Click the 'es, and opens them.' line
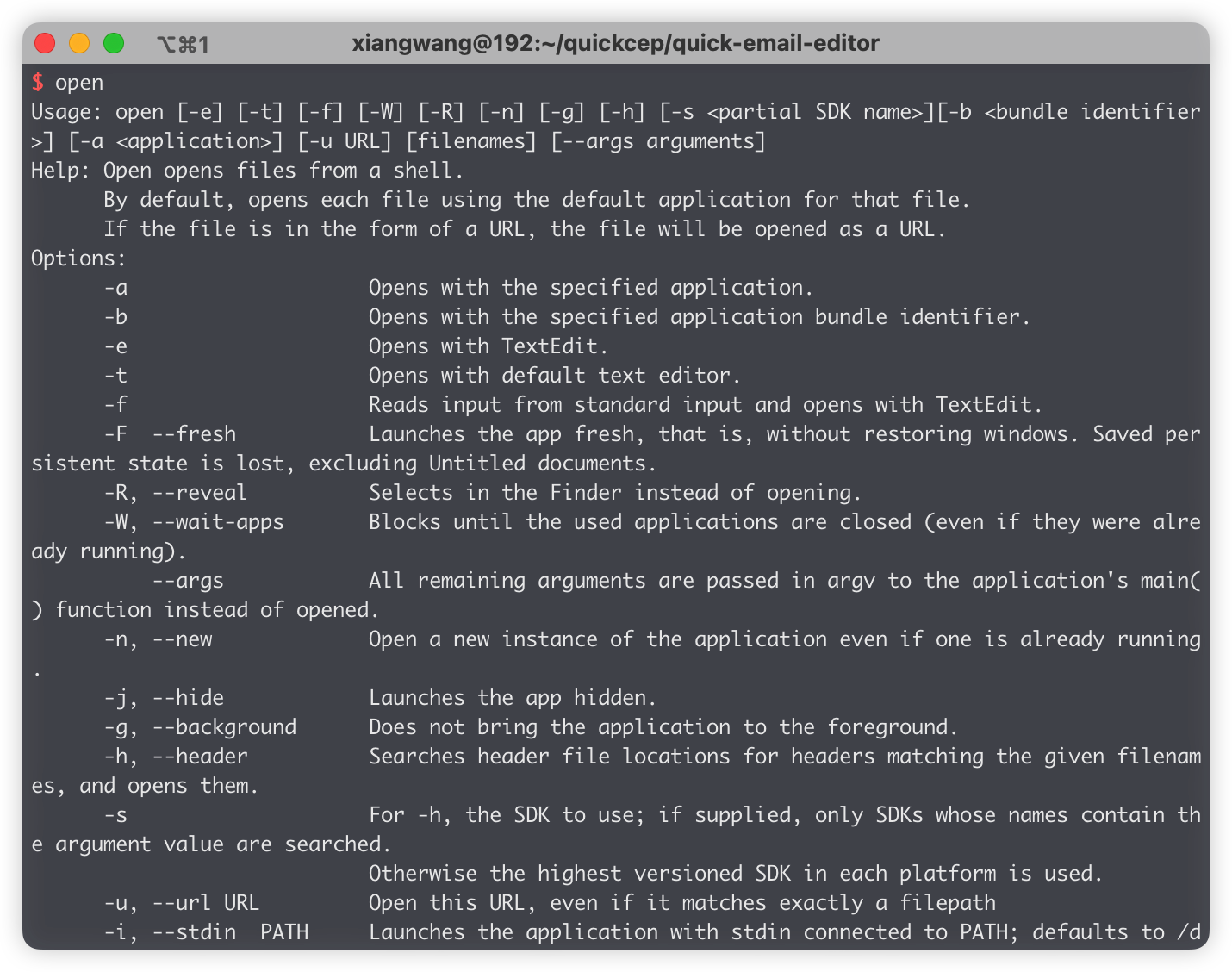The height and width of the screenshot is (972, 1232). pos(145,786)
